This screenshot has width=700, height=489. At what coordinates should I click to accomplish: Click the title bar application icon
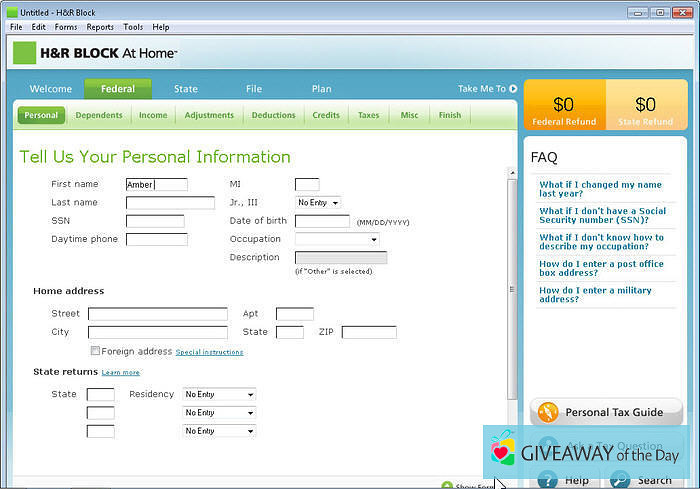tap(11, 11)
